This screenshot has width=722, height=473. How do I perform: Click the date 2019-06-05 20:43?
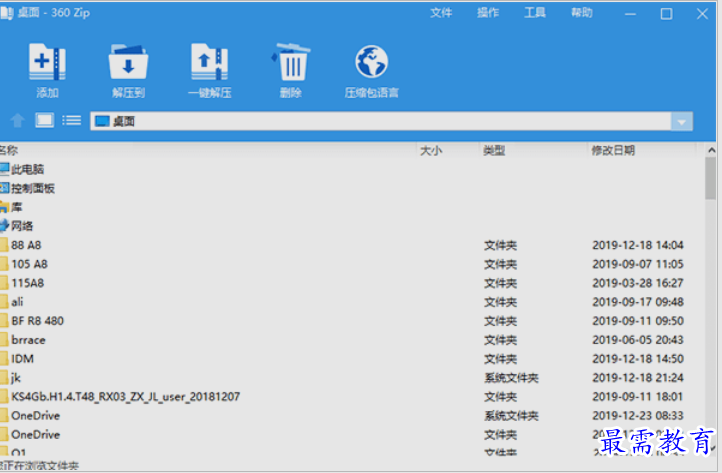coord(638,340)
